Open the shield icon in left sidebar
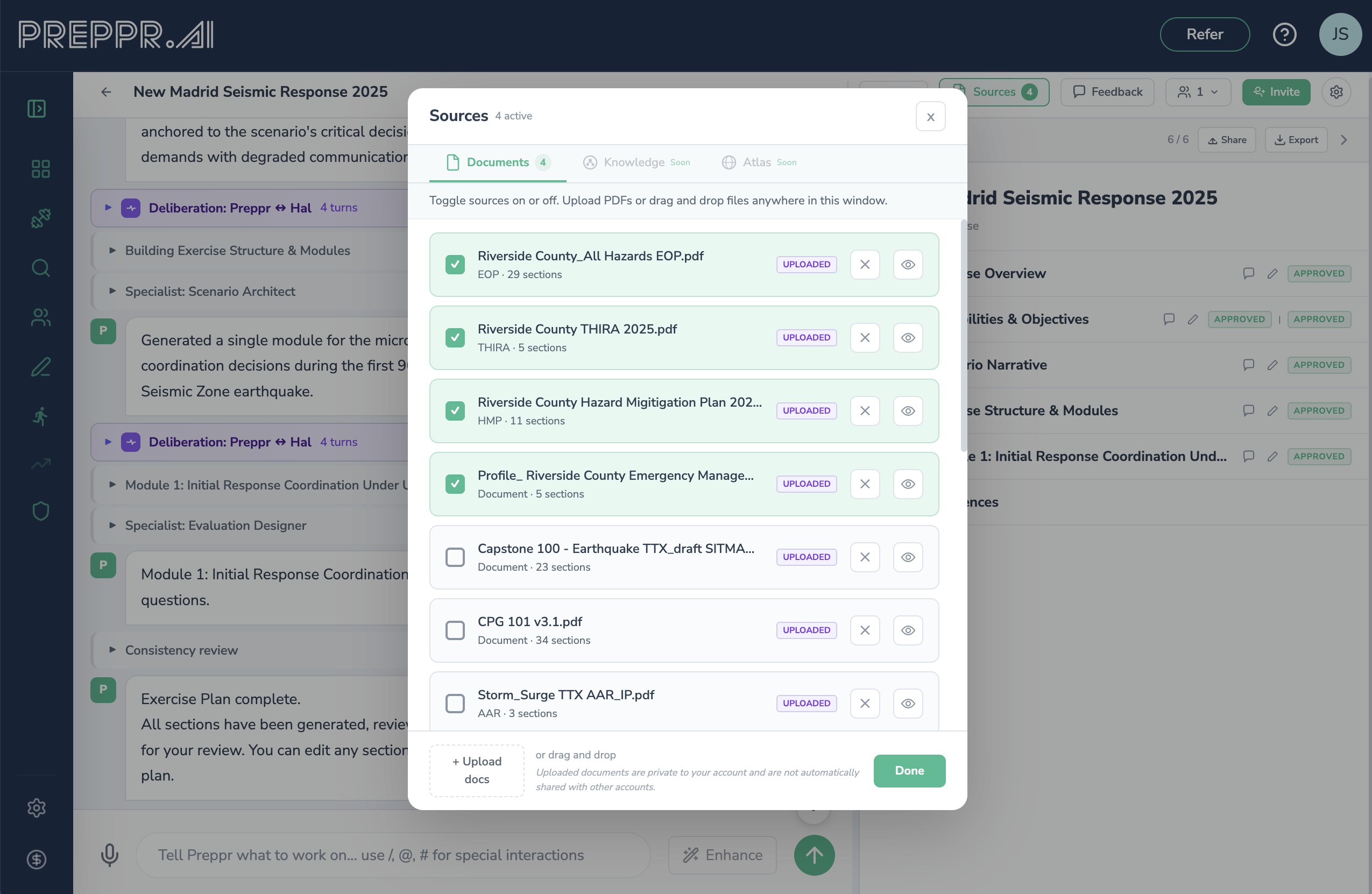Image resolution: width=1372 pixels, height=894 pixels. (x=40, y=510)
